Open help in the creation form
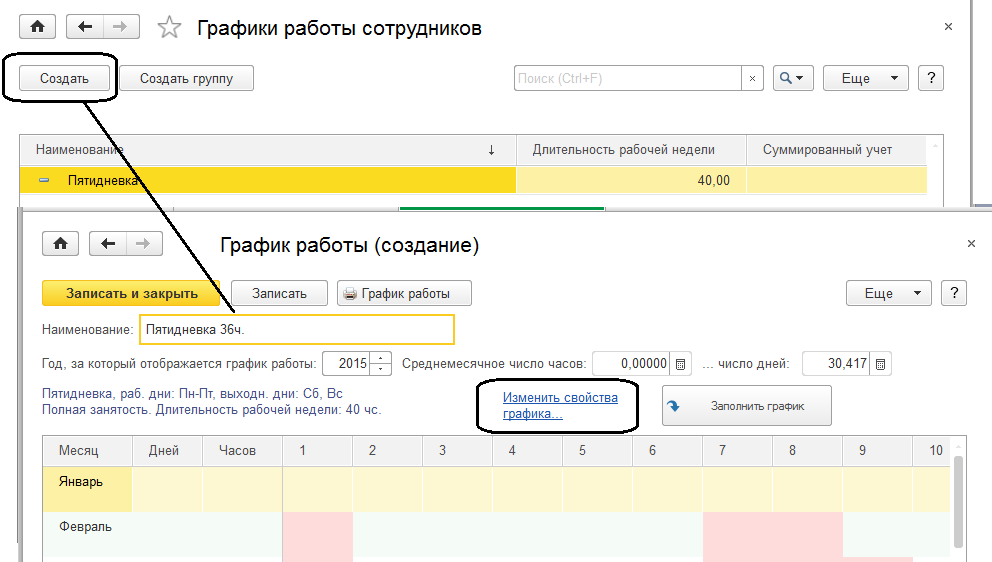Image resolution: width=992 pixels, height=562 pixels. pos(954,294)
